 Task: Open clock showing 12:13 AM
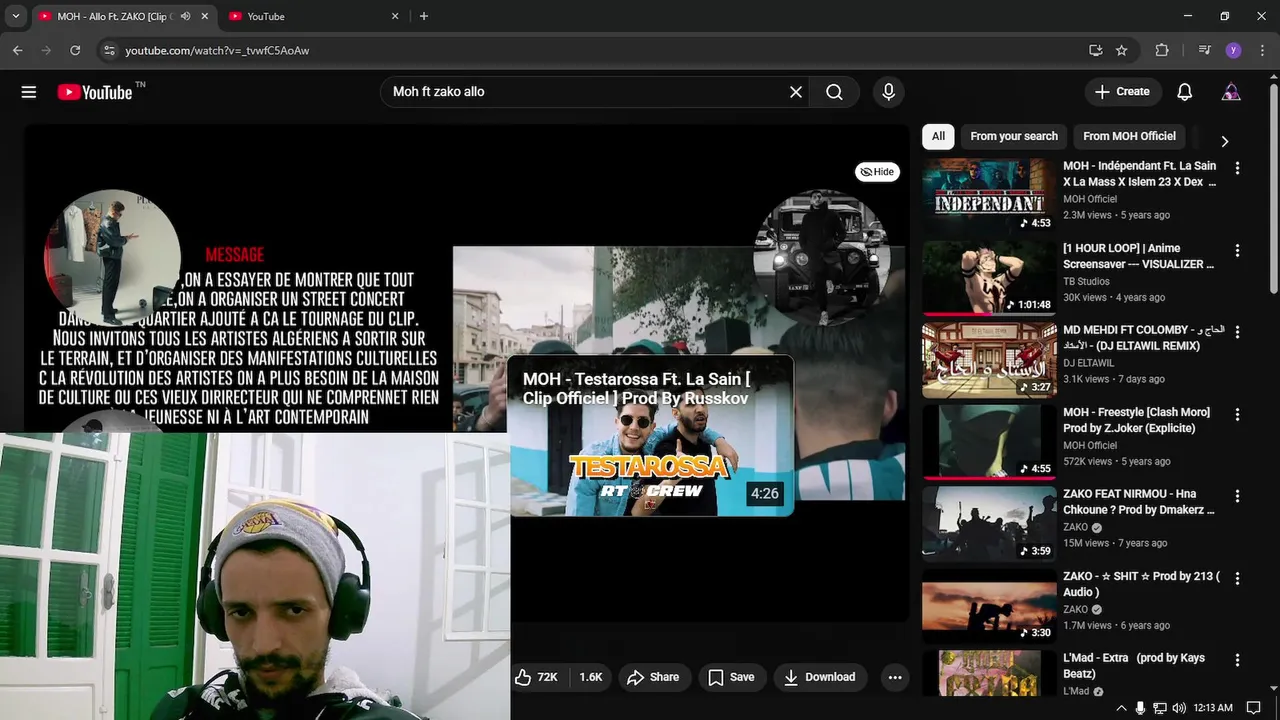pyautogui.click(x=1213, y=708)
